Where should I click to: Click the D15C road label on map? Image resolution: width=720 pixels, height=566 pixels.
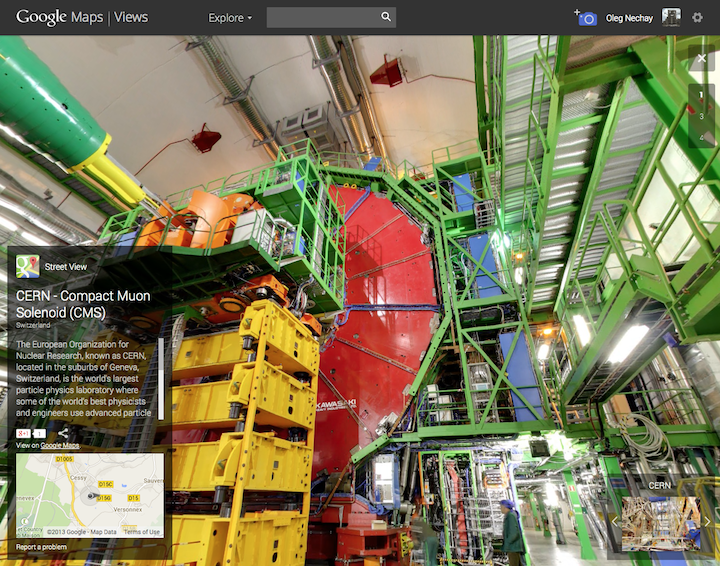coord(106,484)
